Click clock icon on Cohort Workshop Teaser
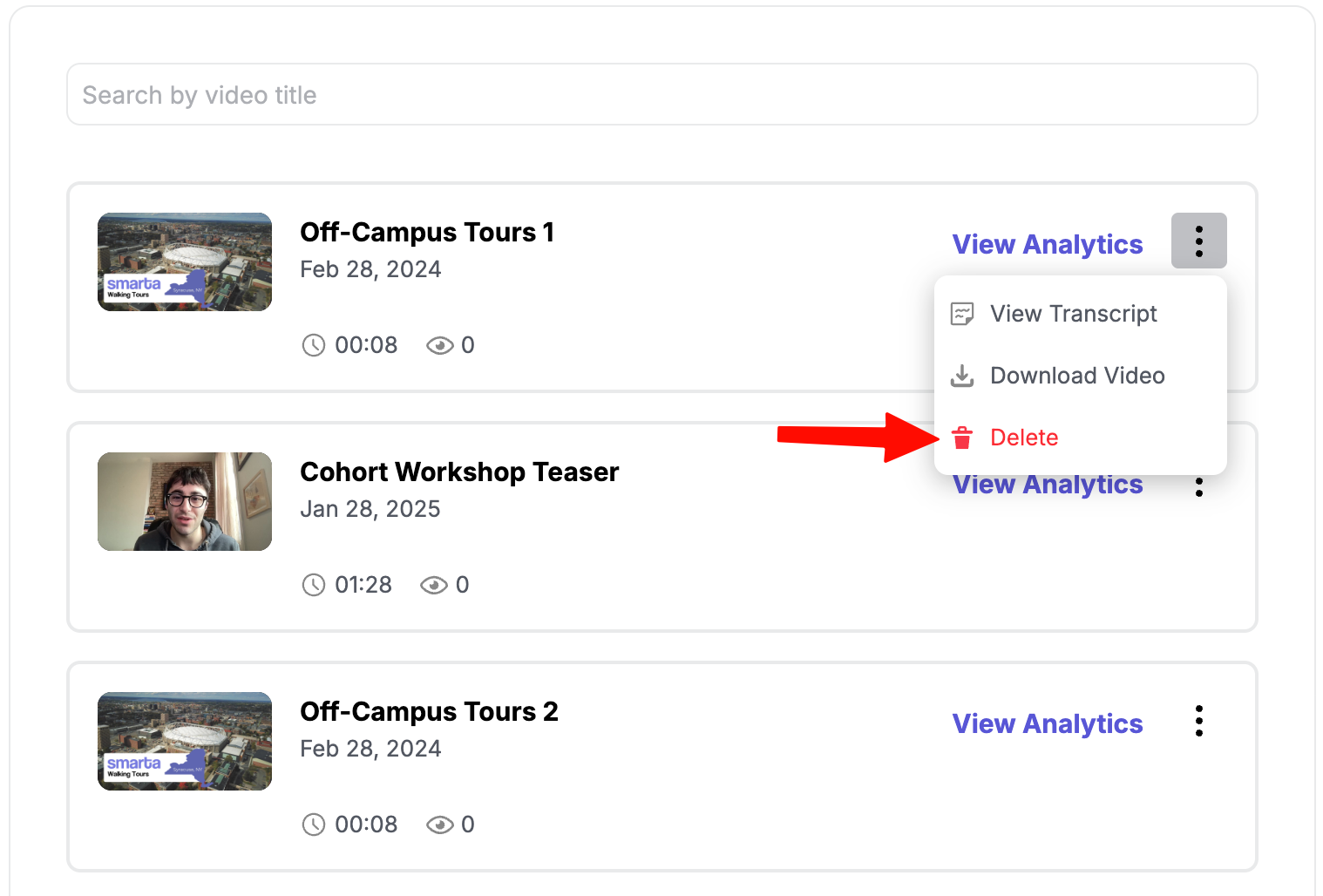The width and height of the screenshot is (1323, 896). click(313, 585)
